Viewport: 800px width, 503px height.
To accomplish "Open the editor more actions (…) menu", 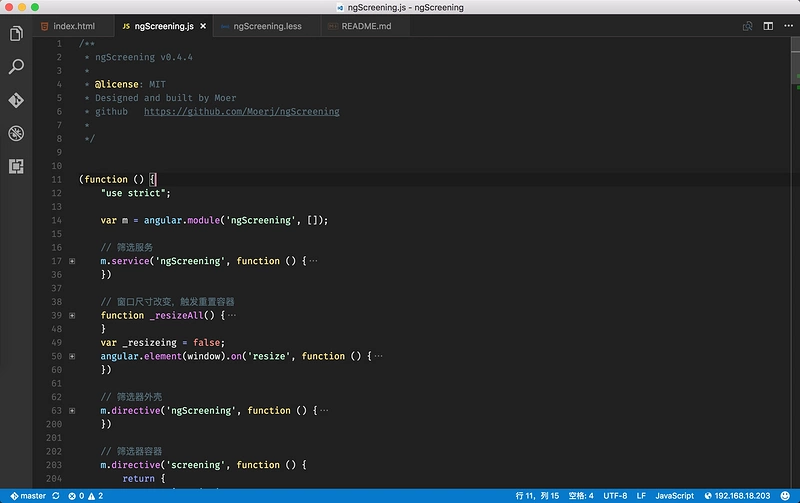I will [x=786, y=26].
